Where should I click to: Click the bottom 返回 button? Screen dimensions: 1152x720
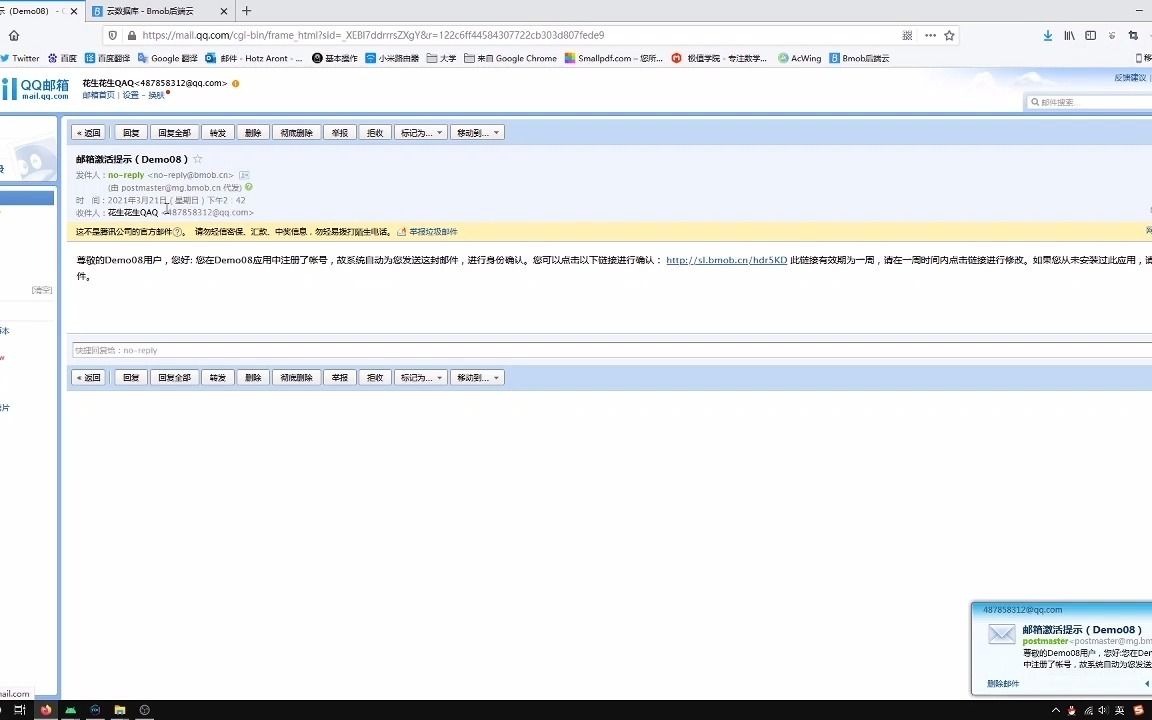pos(89,378)
